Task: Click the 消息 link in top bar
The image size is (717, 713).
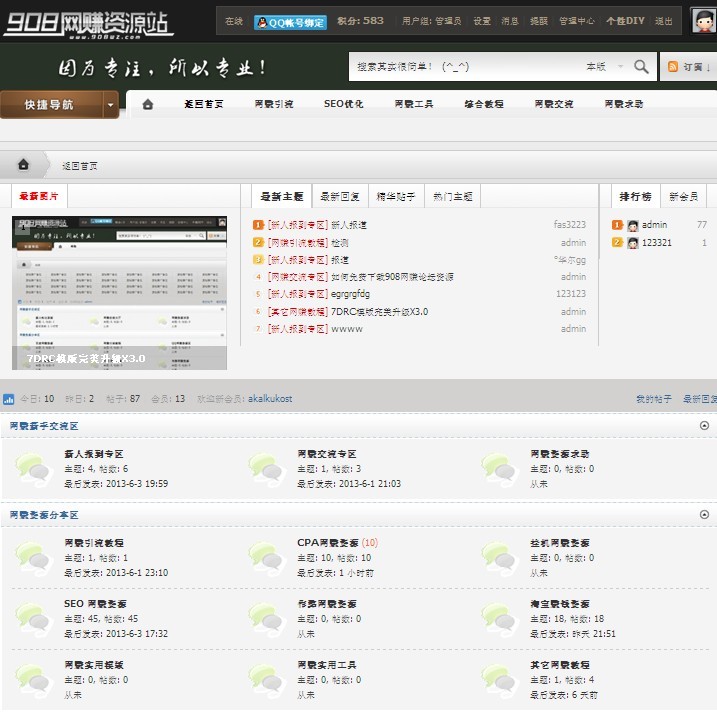Action: click(x=510, y=21)
